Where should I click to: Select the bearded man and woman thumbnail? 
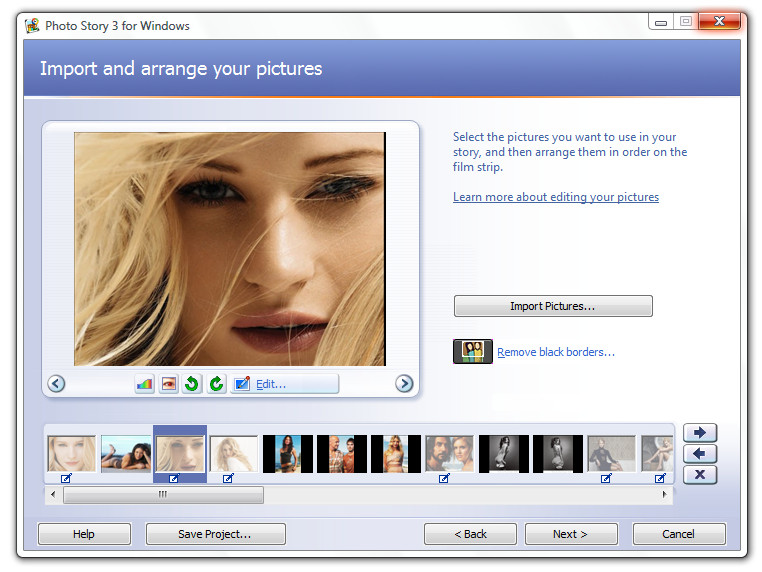click(450, 453)
